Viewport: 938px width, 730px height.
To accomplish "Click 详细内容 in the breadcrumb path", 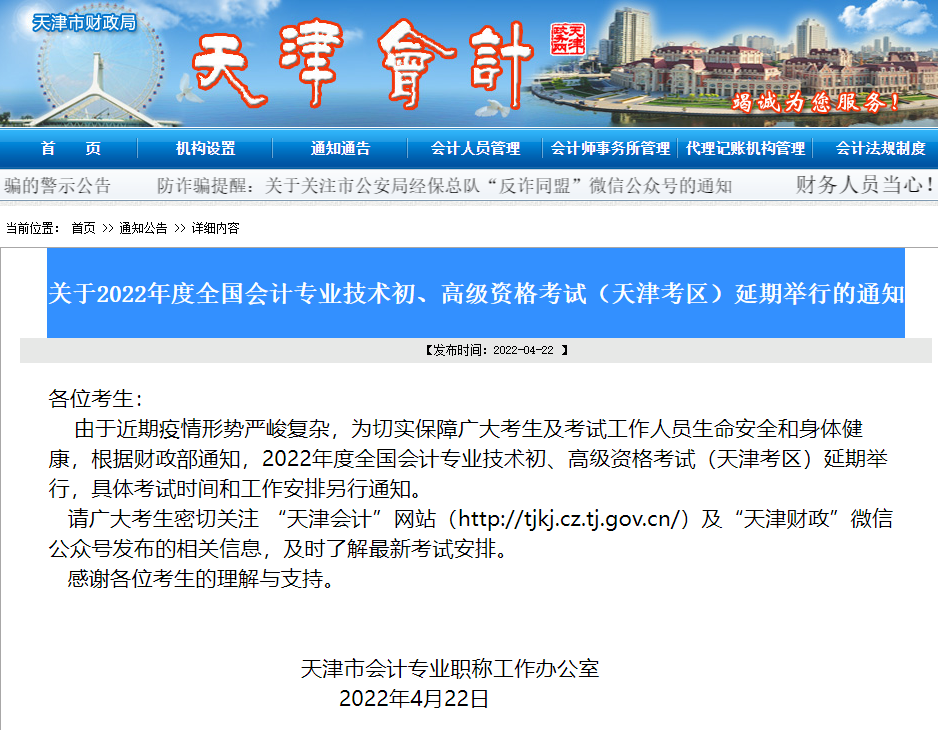I will (x=215, y=228).
